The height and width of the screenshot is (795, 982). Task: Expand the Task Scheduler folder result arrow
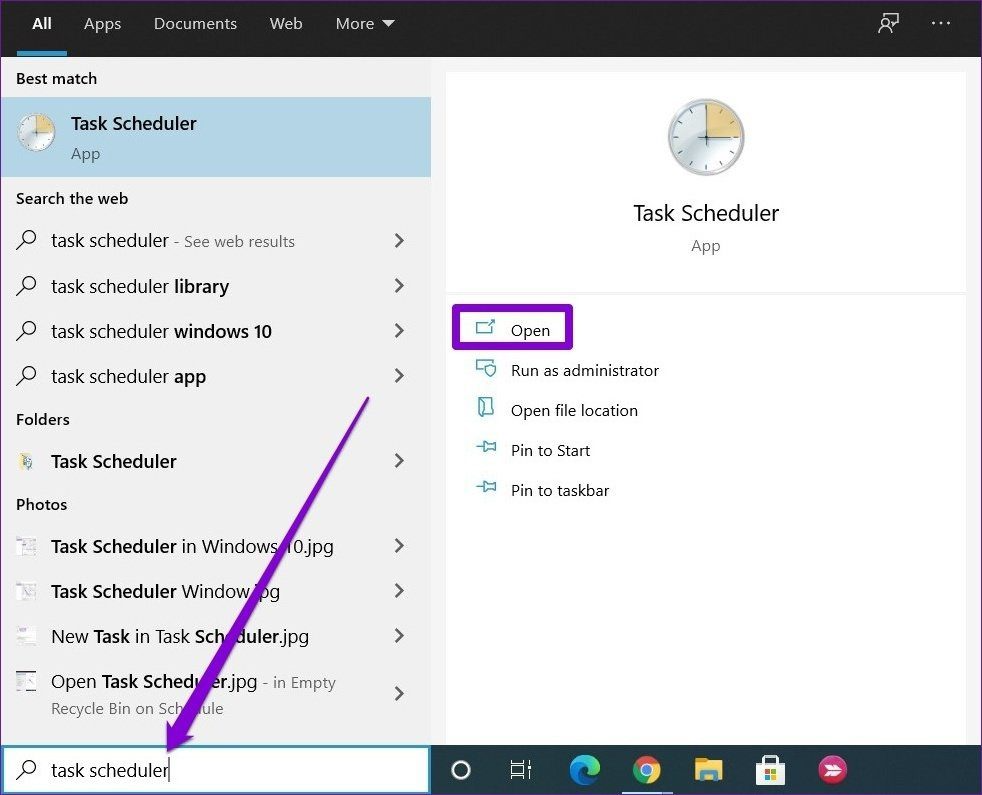coord(399,461)
